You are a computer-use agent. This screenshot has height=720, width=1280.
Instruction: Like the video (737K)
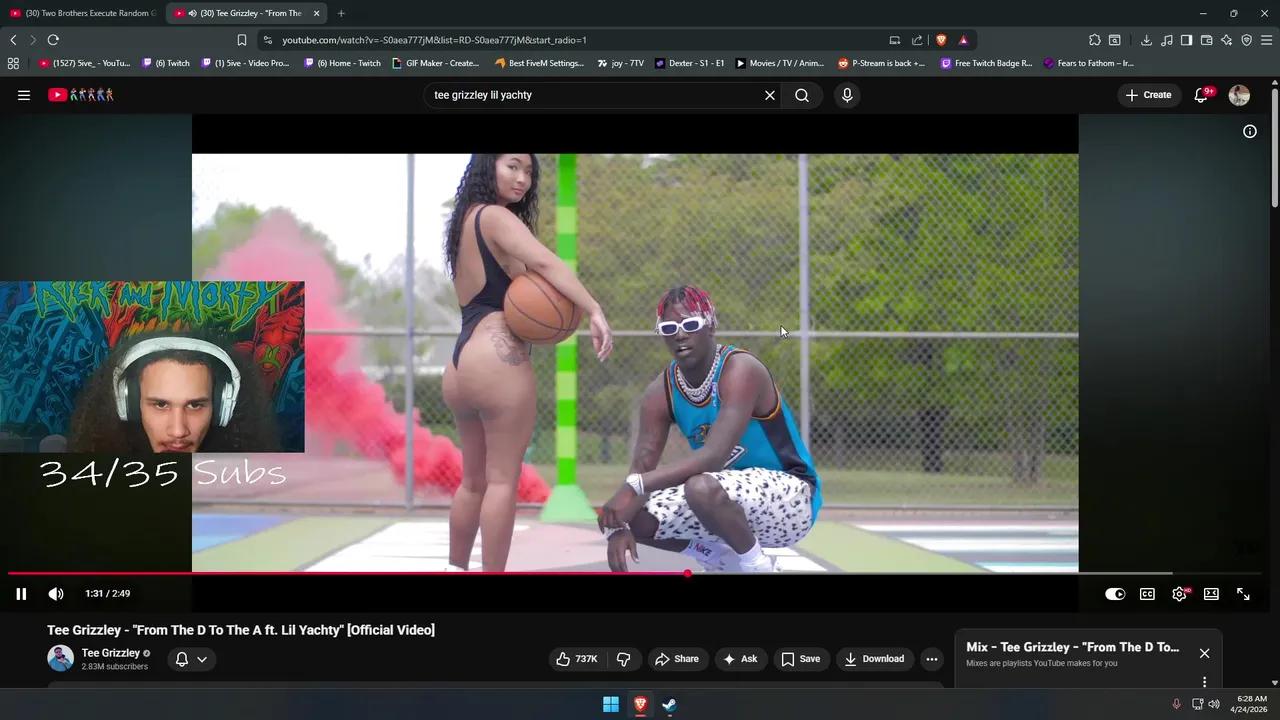[577, 659]
